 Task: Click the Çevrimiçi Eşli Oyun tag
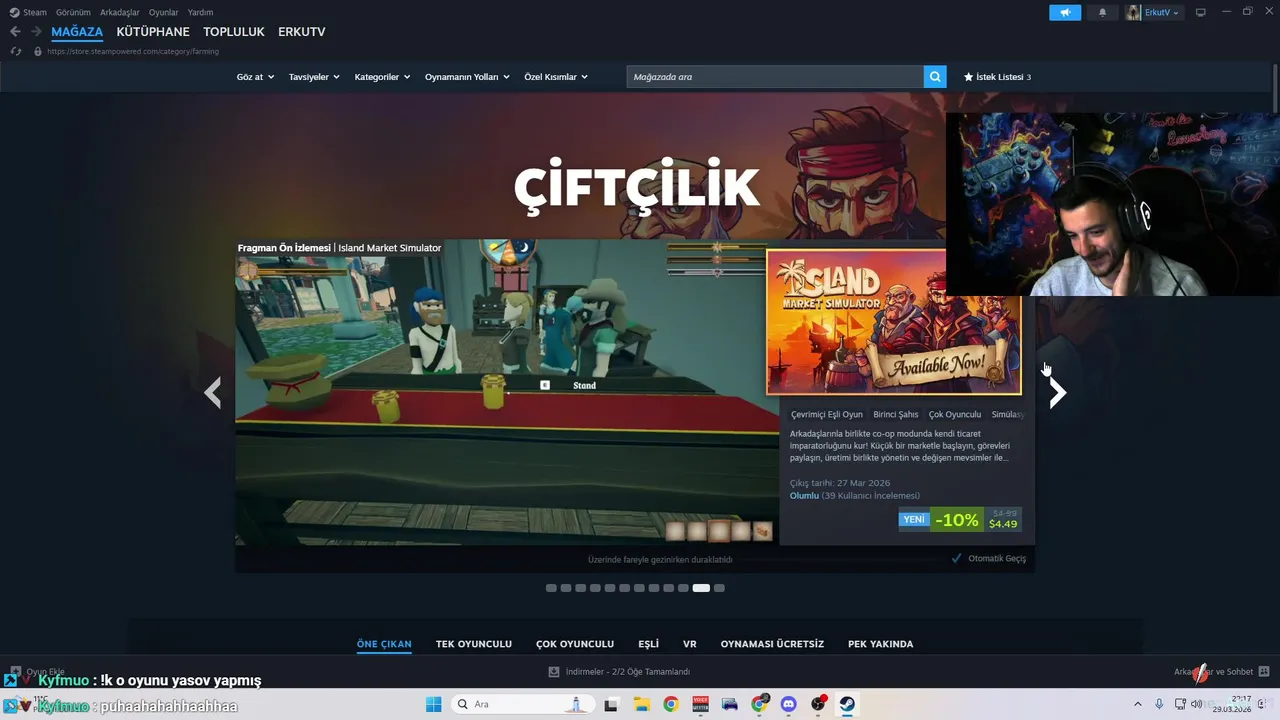[827, 414]
